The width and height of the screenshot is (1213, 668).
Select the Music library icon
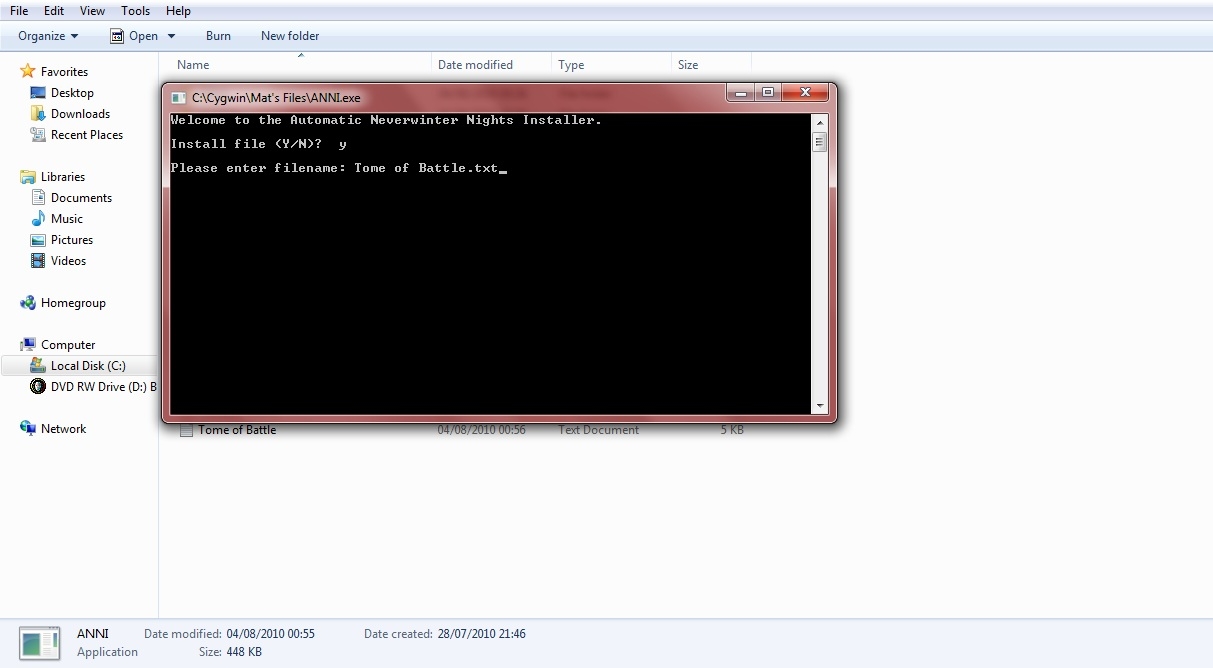[38, 219]
